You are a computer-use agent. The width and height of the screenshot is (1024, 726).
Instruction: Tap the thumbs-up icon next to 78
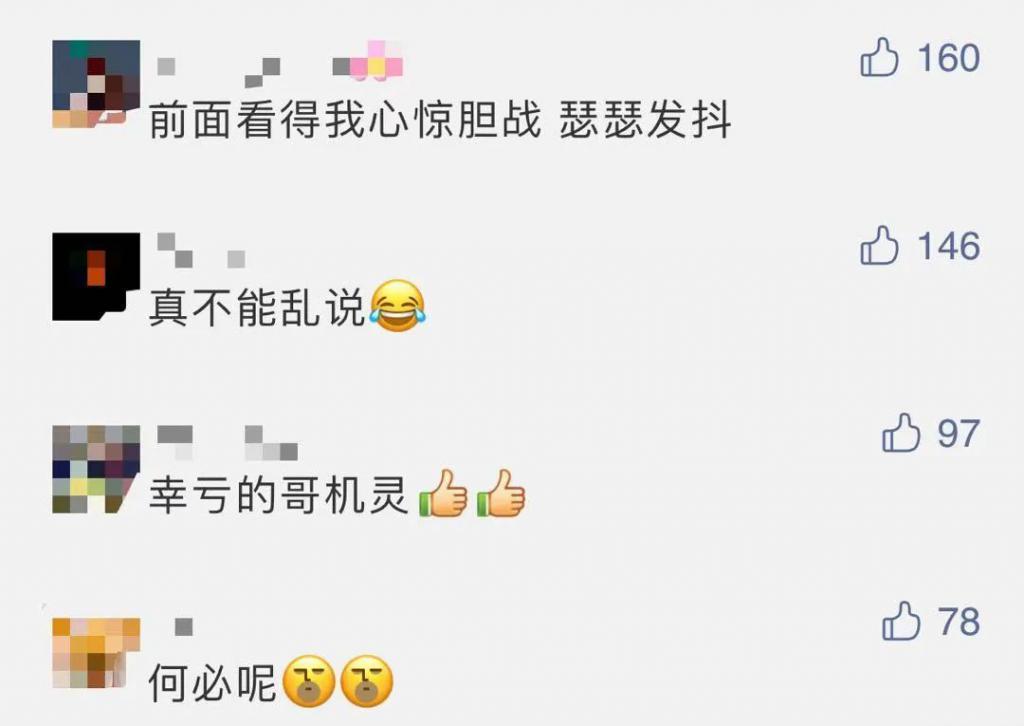(901, 620)
